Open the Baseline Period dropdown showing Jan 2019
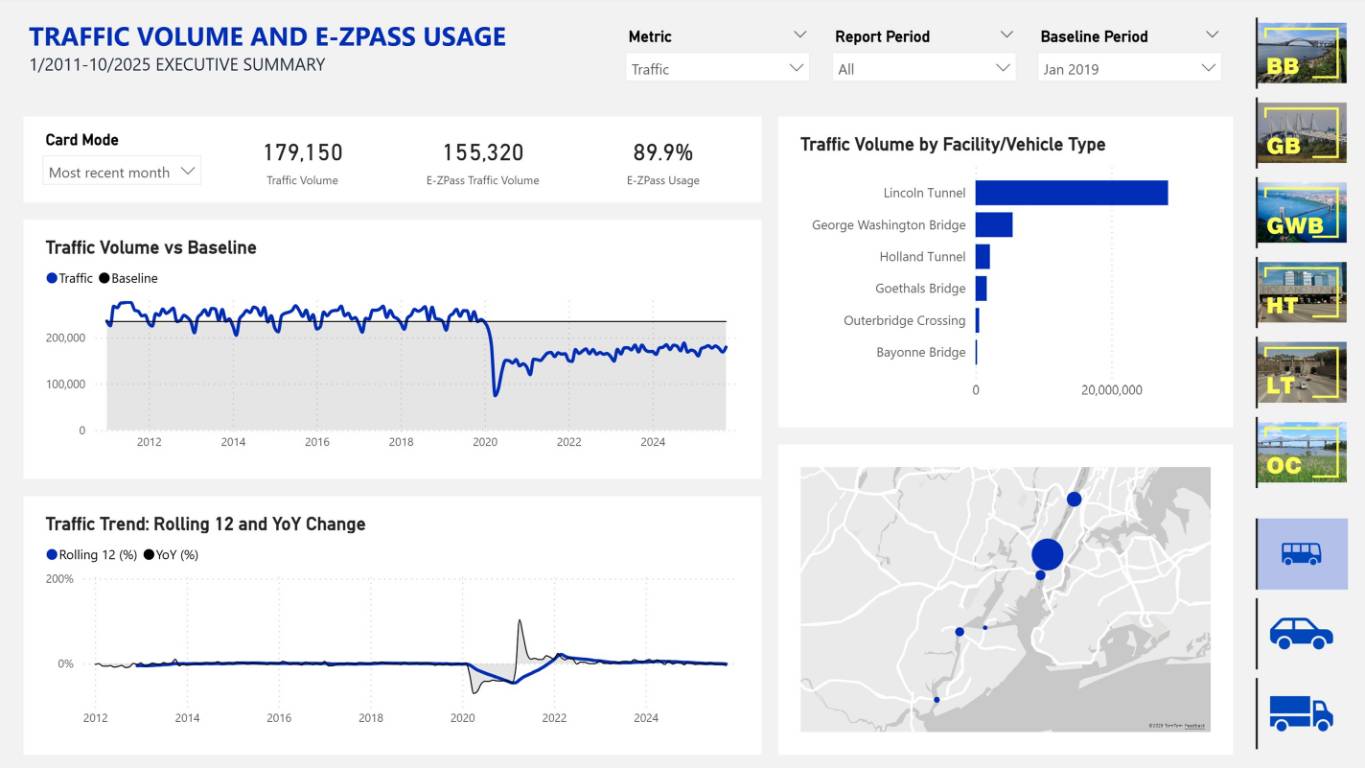 (x=1129, y=69)
